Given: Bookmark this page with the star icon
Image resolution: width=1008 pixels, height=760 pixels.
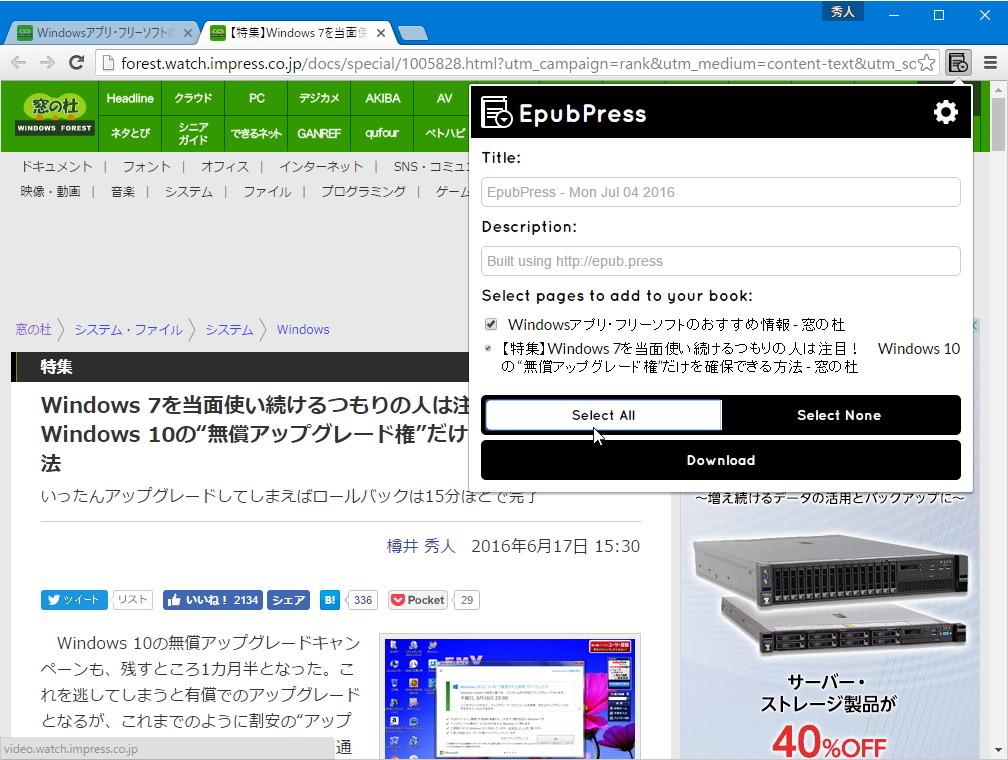Looking at the screenshot, I should pyautogui.click(x=926, y=63).
